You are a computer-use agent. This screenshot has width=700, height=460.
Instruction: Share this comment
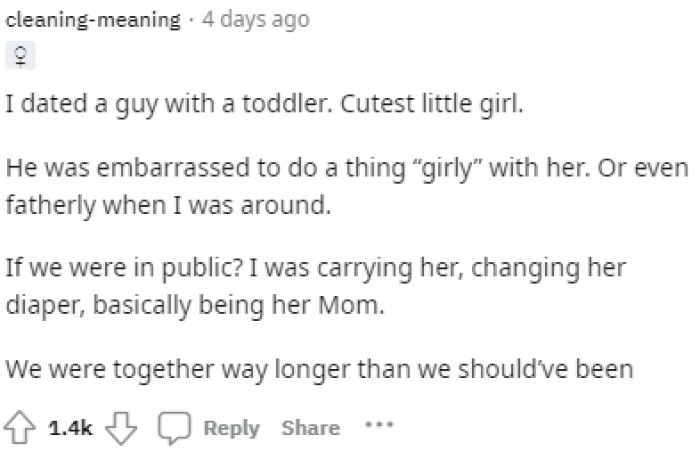tap(310, 427)
